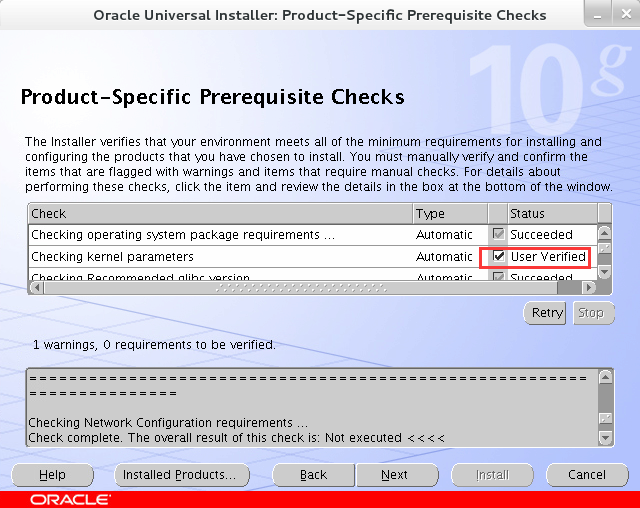Viewport: 640px width, 508px height.
Task: Click the grayed-out Stop button
Action: (593, 313)
